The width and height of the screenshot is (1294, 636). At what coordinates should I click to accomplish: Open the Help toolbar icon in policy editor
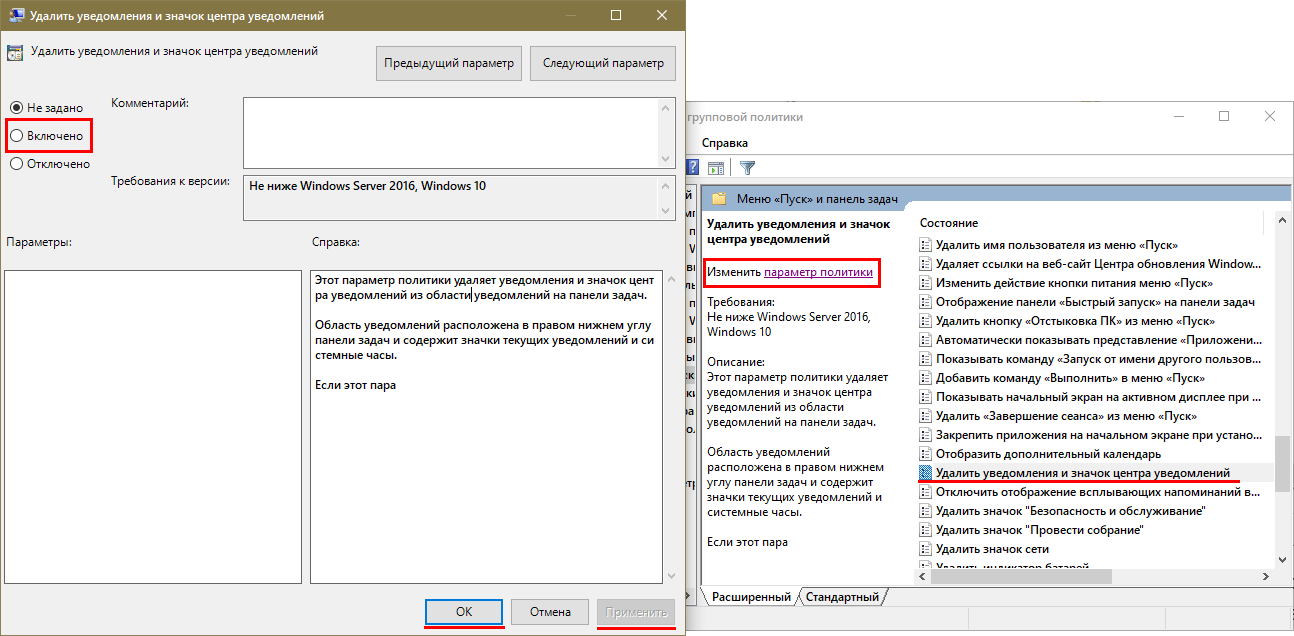tap(692, 167)
